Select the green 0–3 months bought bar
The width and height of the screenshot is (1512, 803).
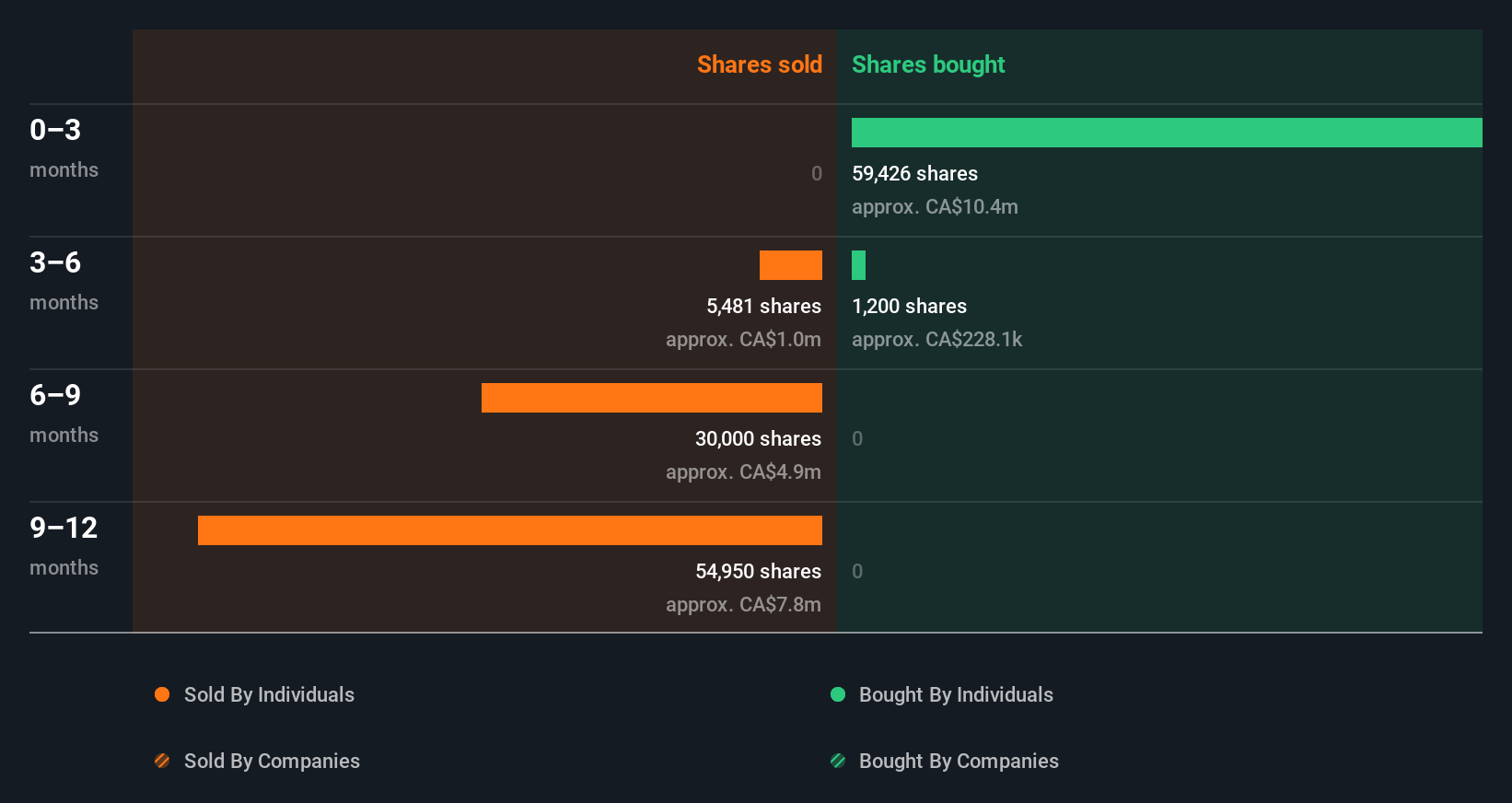[1167, 133]
